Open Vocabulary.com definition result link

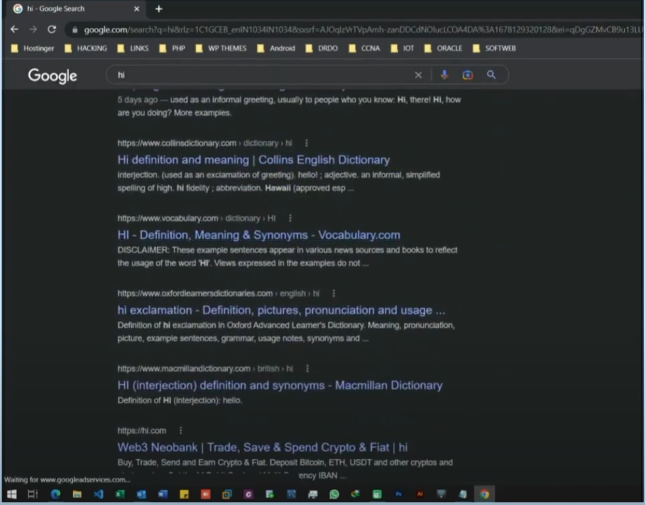pos(259,235)
